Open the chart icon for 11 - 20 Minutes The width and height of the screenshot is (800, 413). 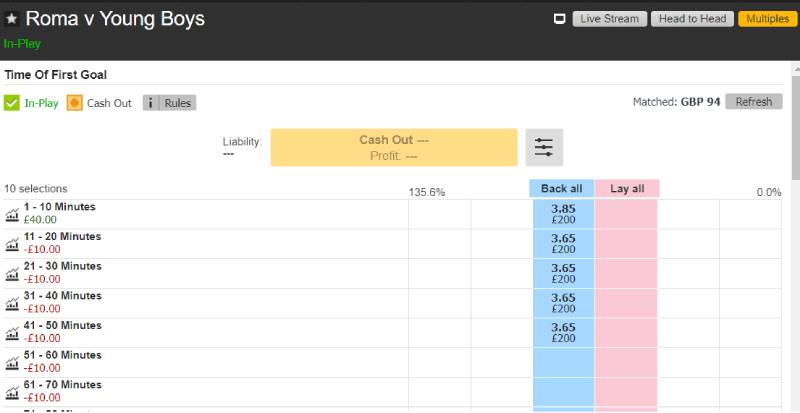tap(12, 244)
